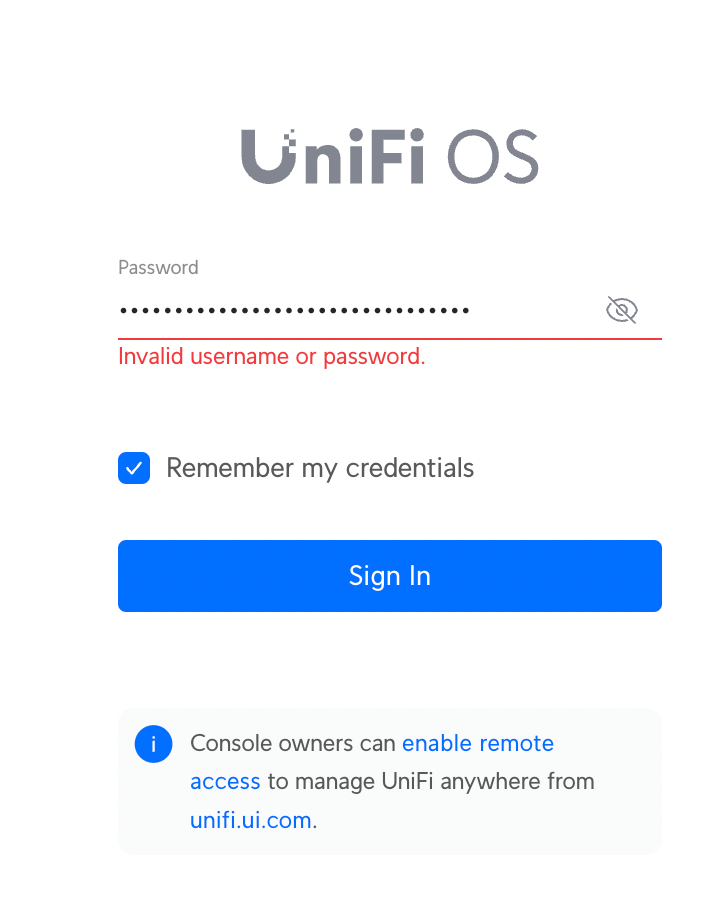Click the "Remember my credentials" label text
This screenshot has height=898, width=716.
320,468
